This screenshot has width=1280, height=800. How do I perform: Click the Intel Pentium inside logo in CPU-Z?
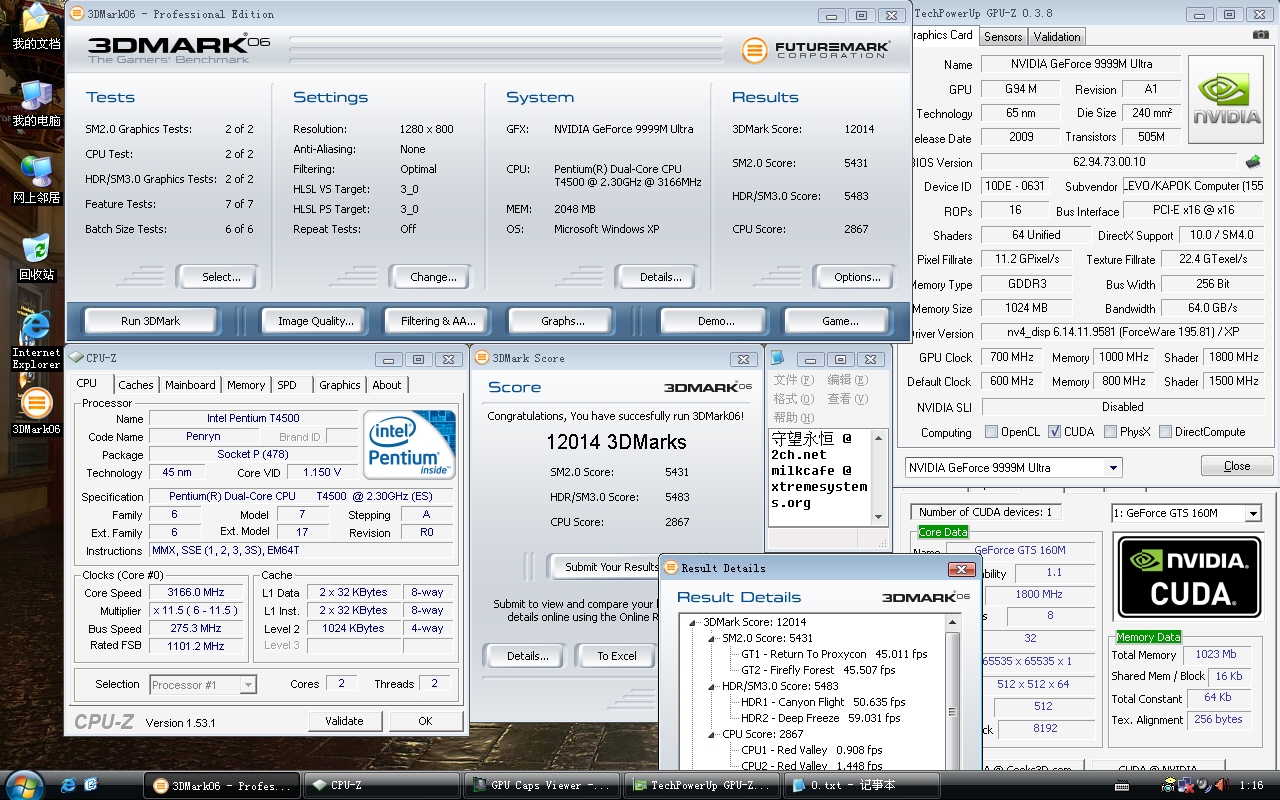tap(410, 444)
